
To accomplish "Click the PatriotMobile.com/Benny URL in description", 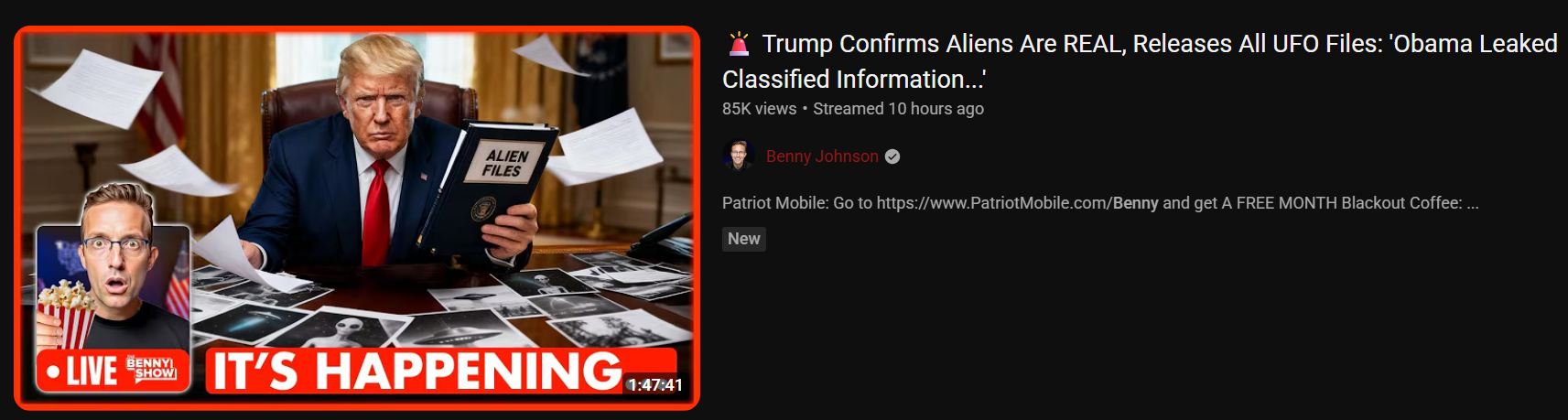I will pyautogui.click(x=1018, y=203).
